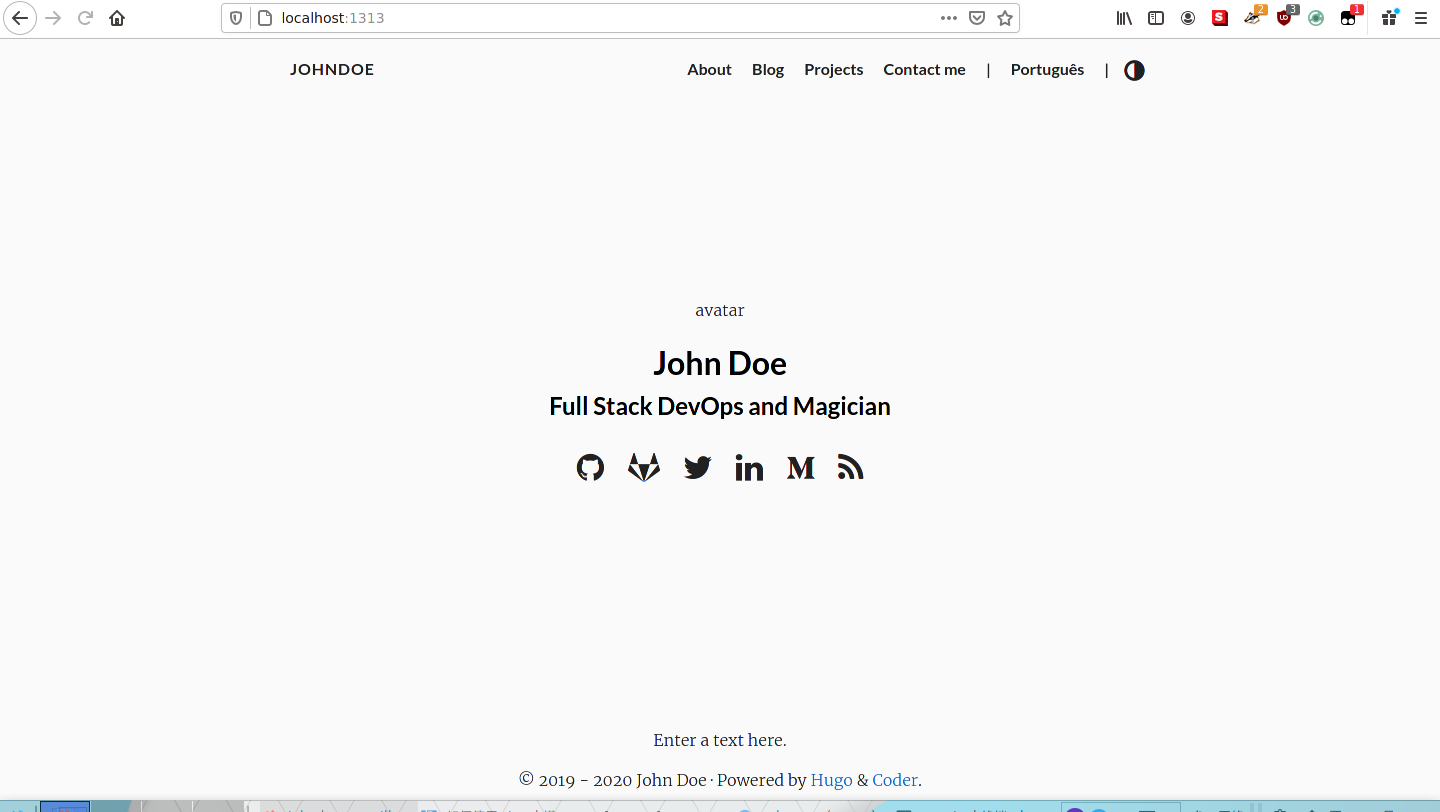Open the Projects nav item

tap(833, 70)
